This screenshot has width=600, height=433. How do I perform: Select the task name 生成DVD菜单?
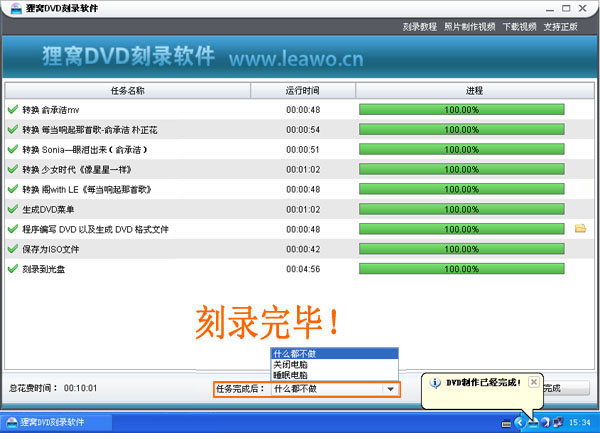click(48, 209)
